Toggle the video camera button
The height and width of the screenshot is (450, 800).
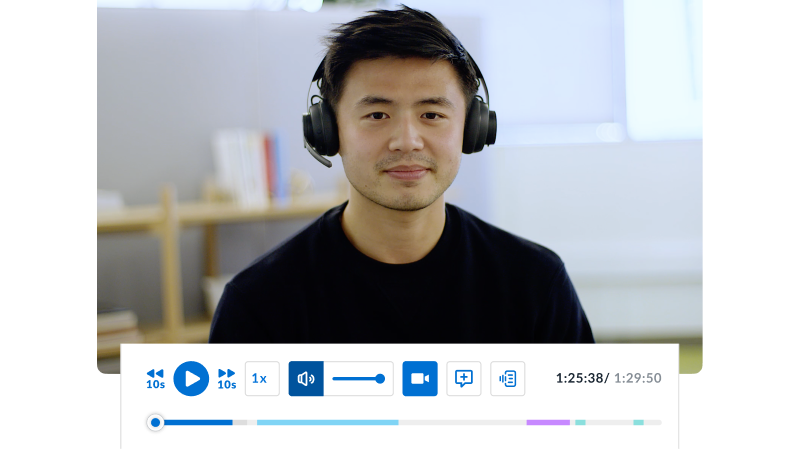pos(420,379)
